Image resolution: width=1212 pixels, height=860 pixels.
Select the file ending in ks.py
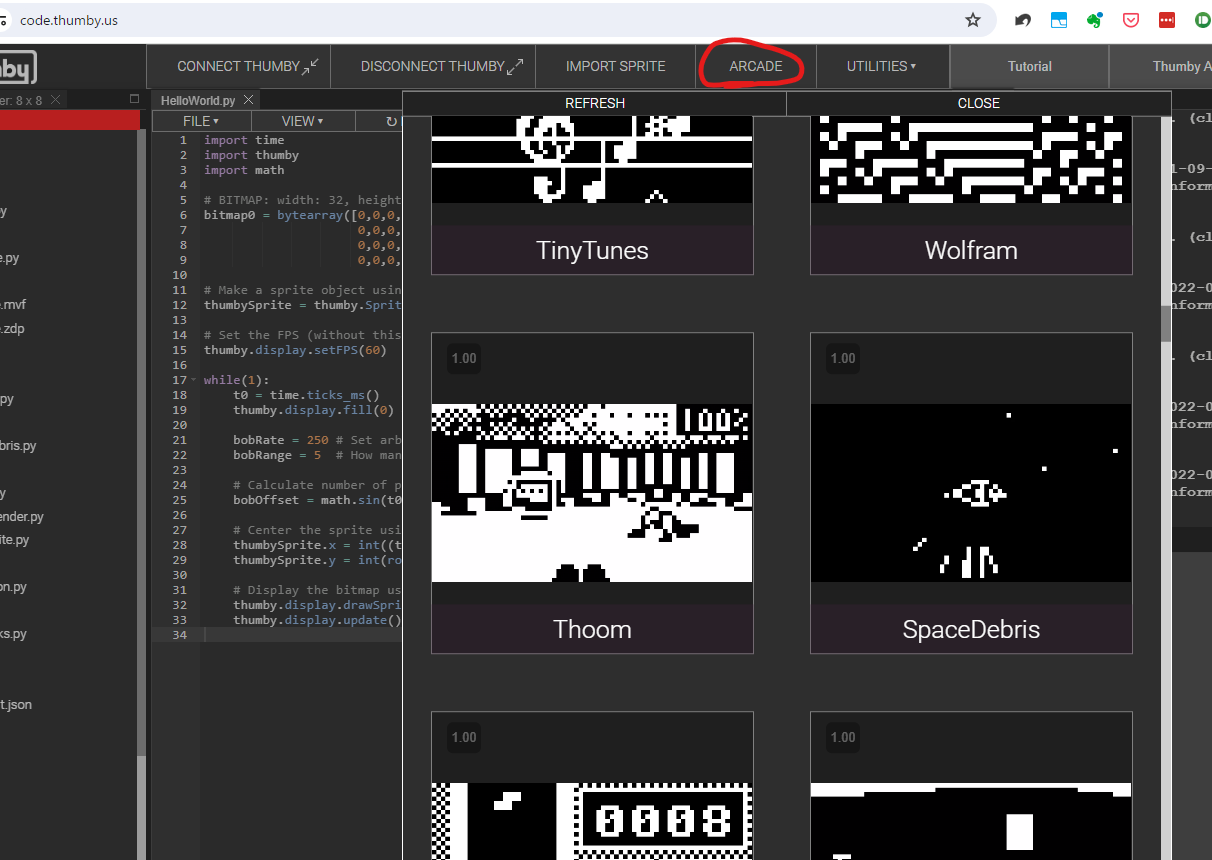[13, 633]
